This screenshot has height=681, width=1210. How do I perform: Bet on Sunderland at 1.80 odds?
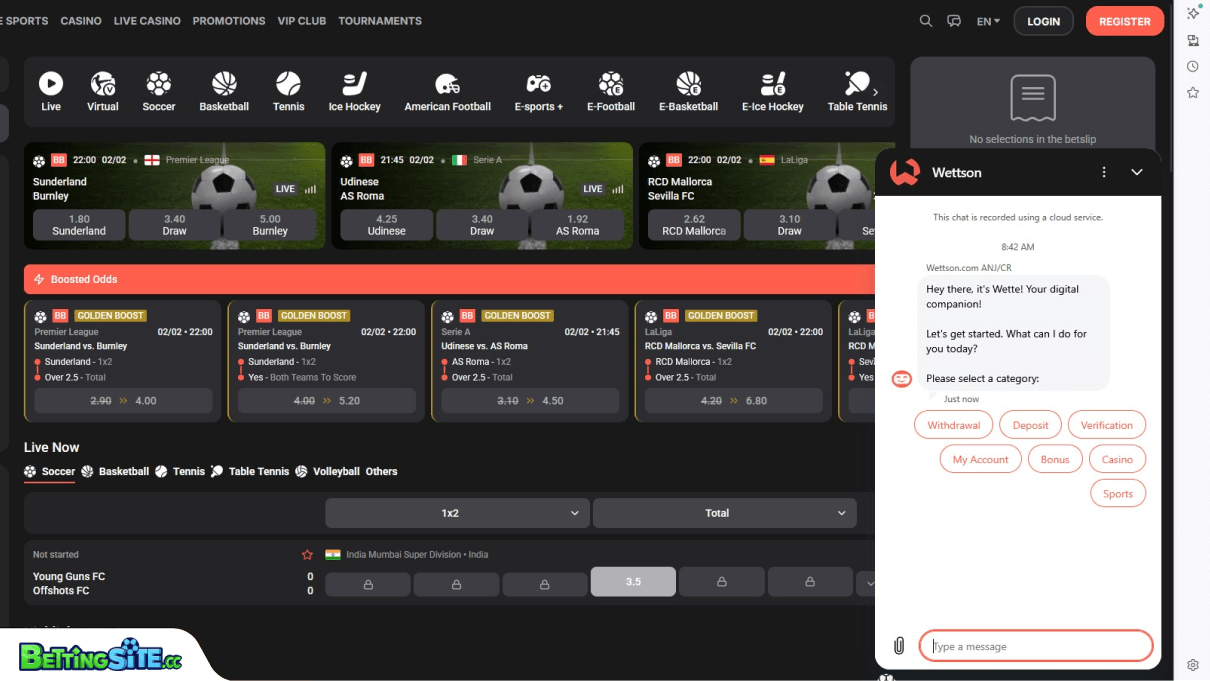point(79,225)
